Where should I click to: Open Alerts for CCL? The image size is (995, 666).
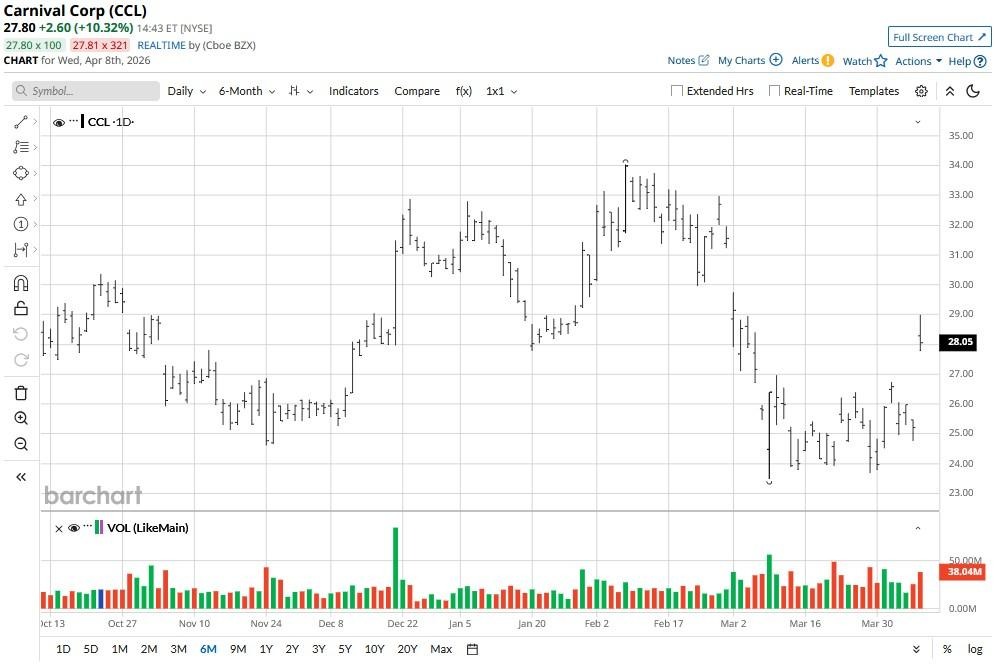(x=813, y=61)
